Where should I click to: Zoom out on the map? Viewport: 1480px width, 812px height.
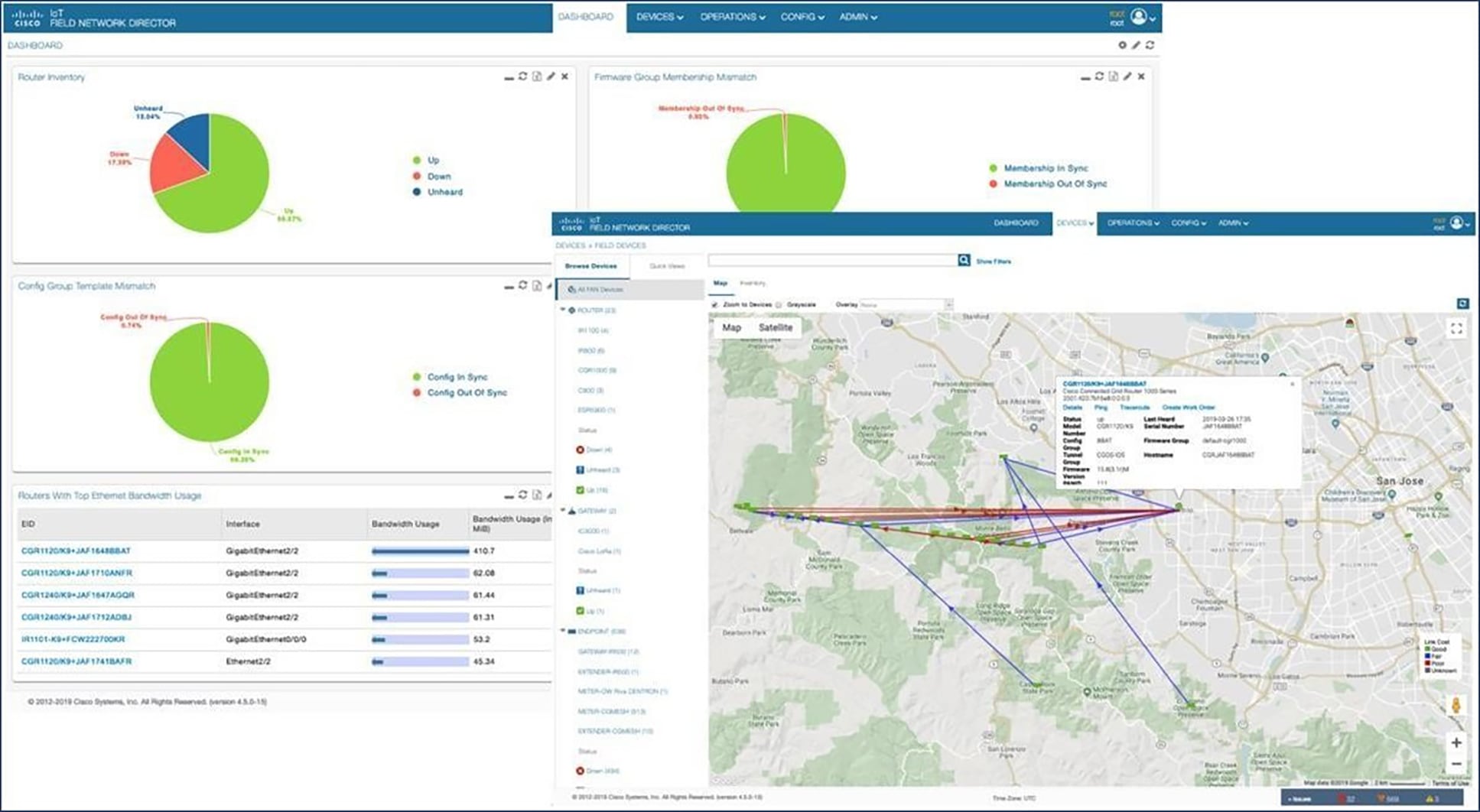click(1456, 764)
